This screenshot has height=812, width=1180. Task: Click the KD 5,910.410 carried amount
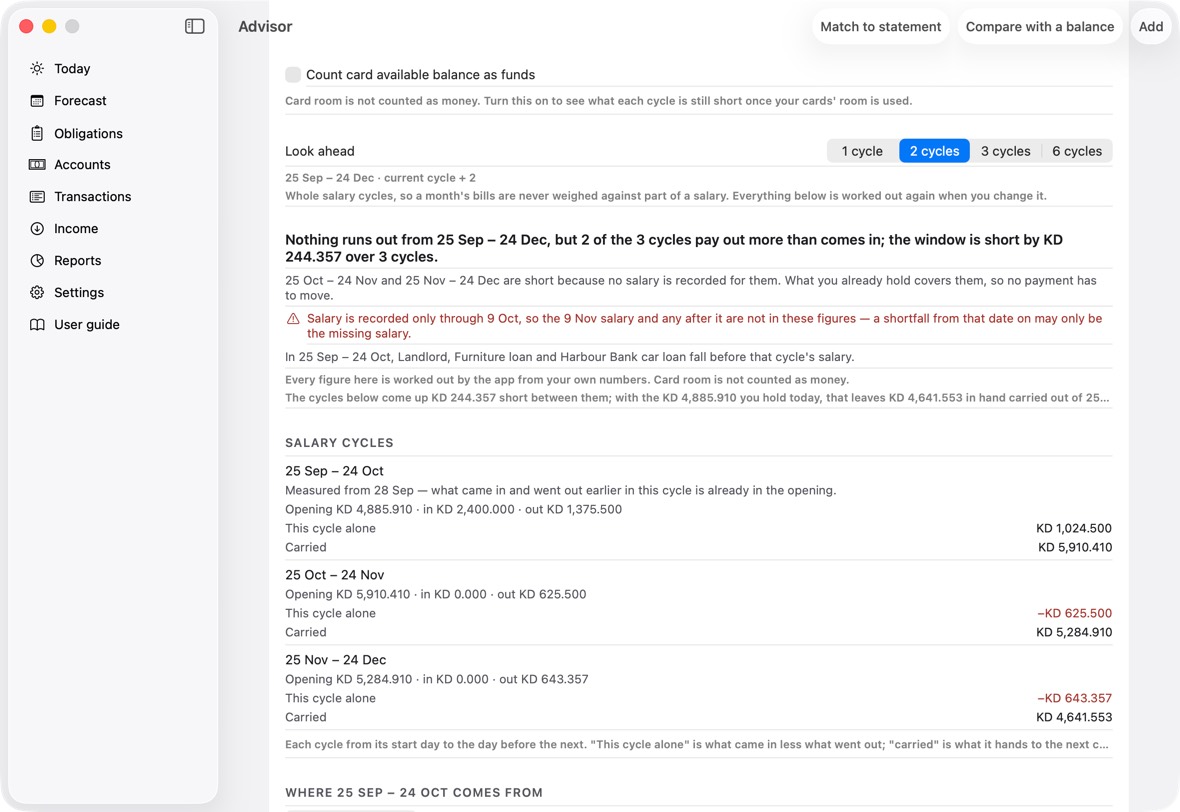[1075, 547]
